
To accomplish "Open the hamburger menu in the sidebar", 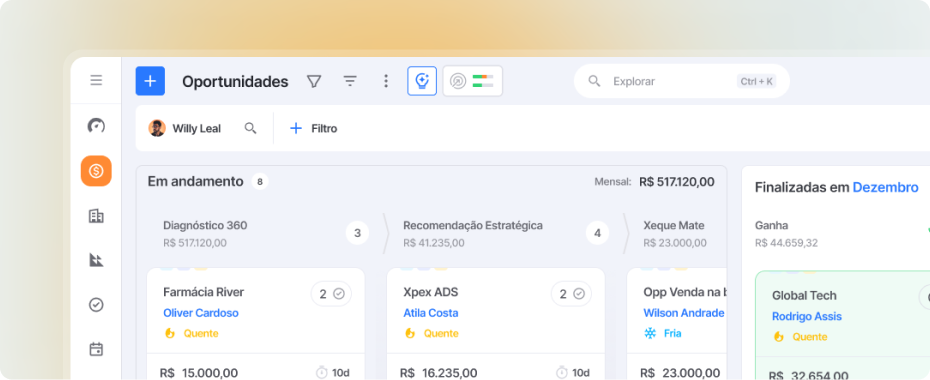I will (x=96, y=80).
